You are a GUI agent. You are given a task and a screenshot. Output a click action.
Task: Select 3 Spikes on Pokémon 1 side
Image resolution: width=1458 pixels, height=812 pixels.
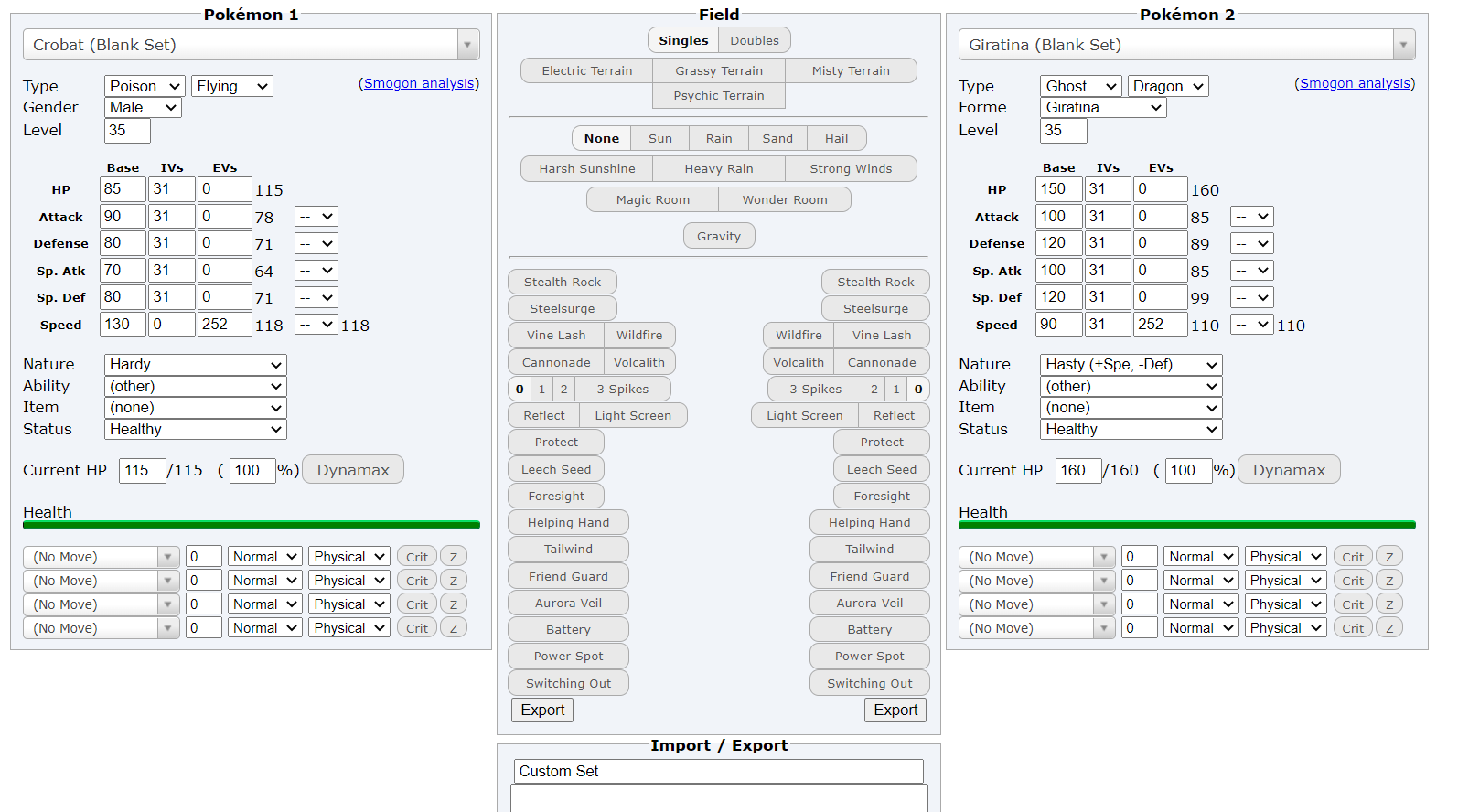pos(623,389)
